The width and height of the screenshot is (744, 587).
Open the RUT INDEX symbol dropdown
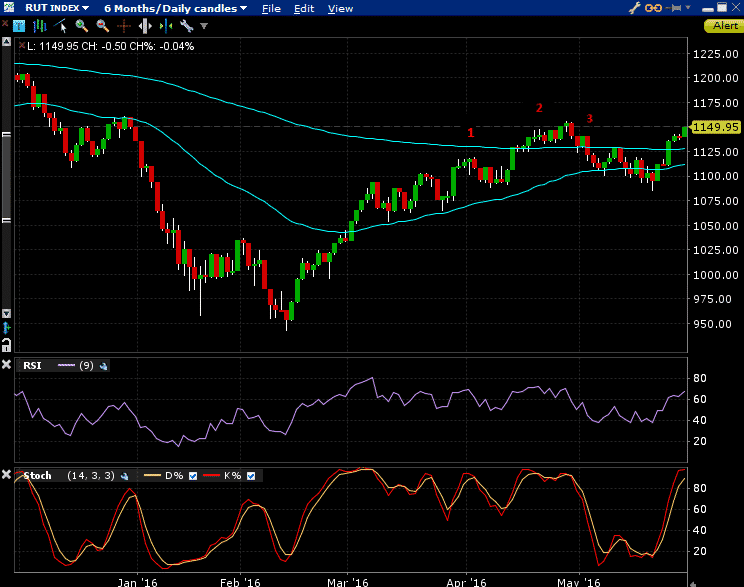click(57, 8)
